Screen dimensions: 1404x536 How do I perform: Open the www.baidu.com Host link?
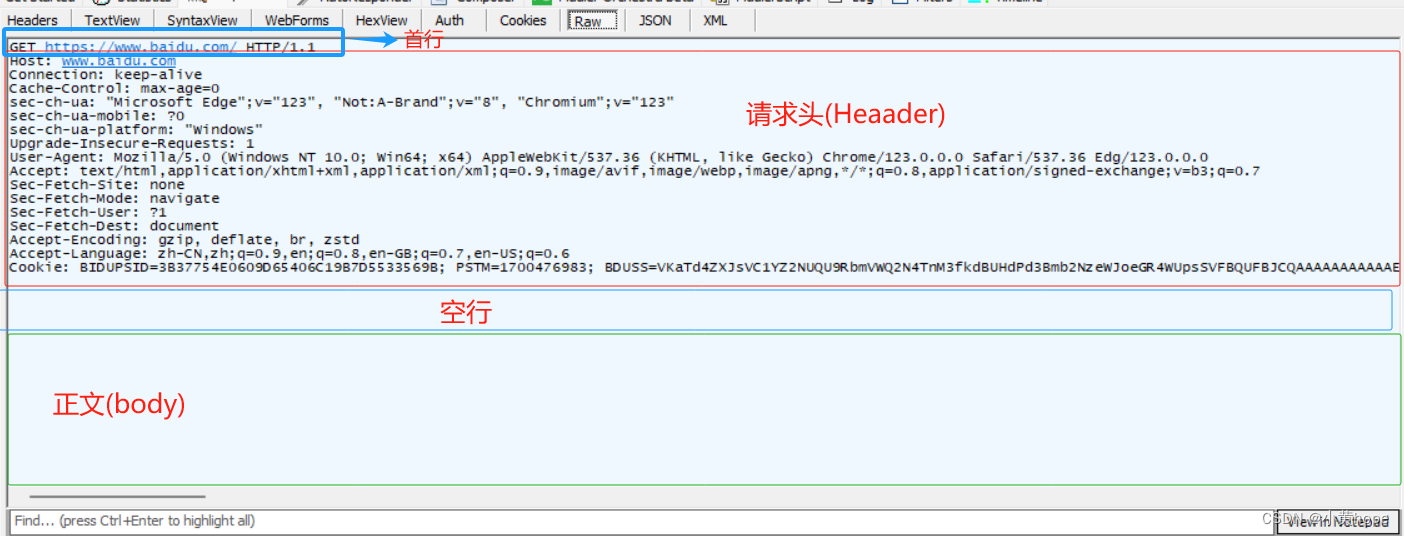tap(118, 61)
